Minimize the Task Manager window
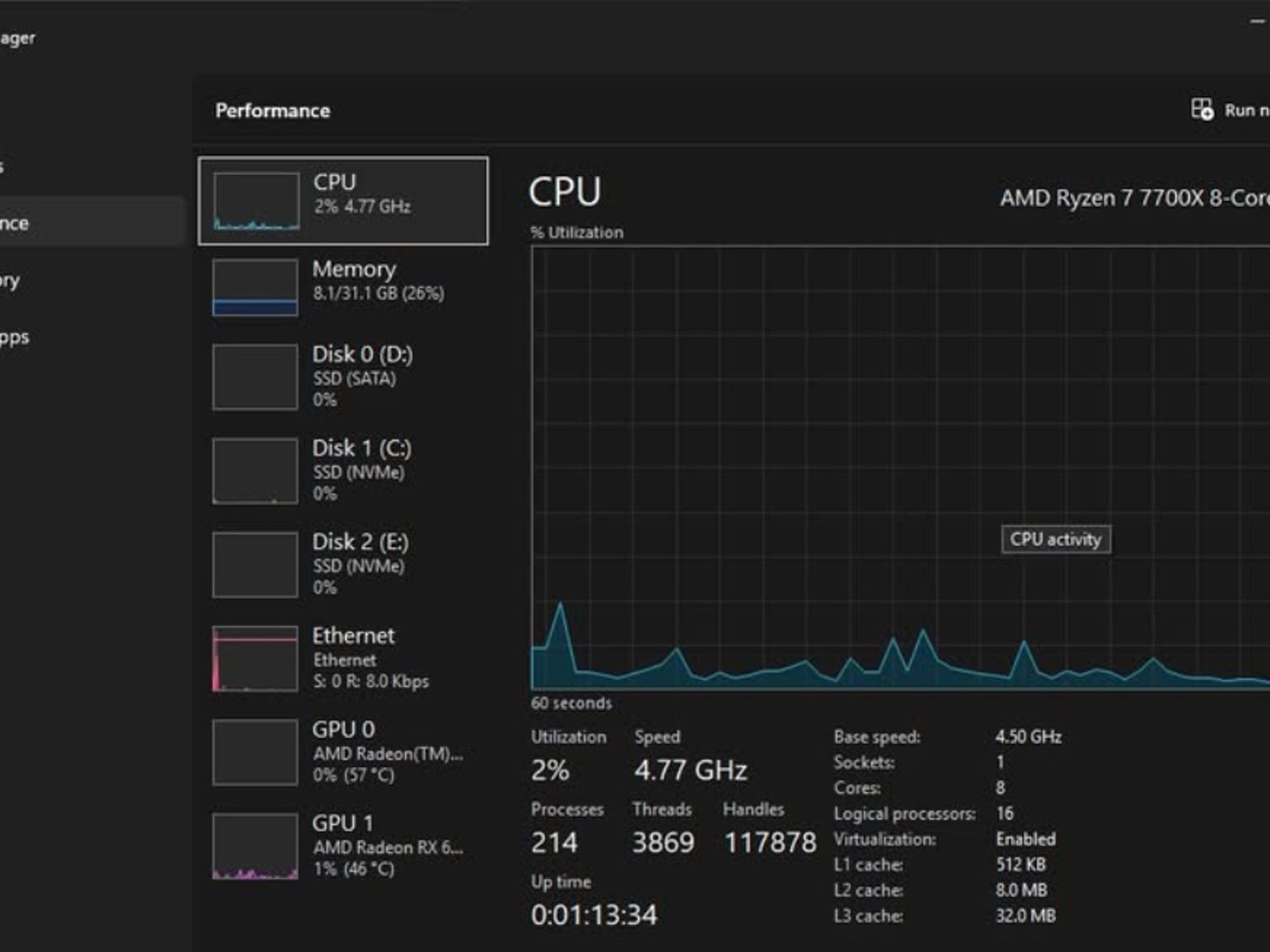 coord(1258,22)
